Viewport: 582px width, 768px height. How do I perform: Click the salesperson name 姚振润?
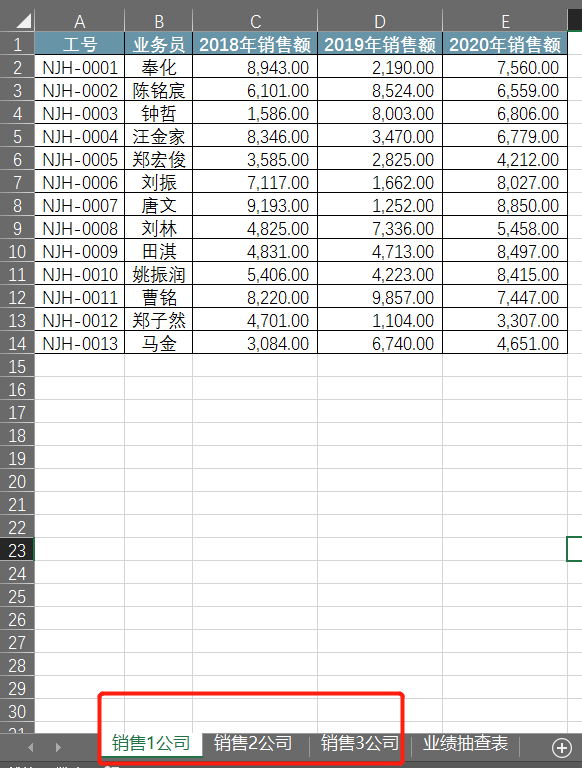(159, 275)
